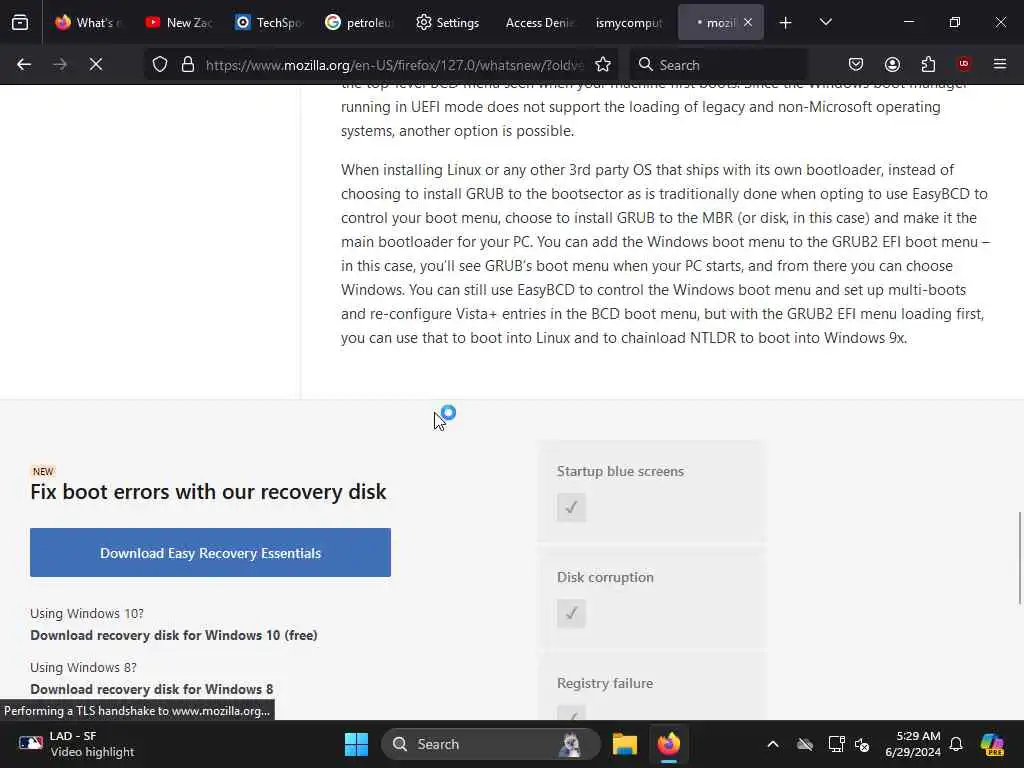Go back with the back arrow
The height and width of the screenshot is (768, 1024).
pyautogui.click(x=24, y=64)
